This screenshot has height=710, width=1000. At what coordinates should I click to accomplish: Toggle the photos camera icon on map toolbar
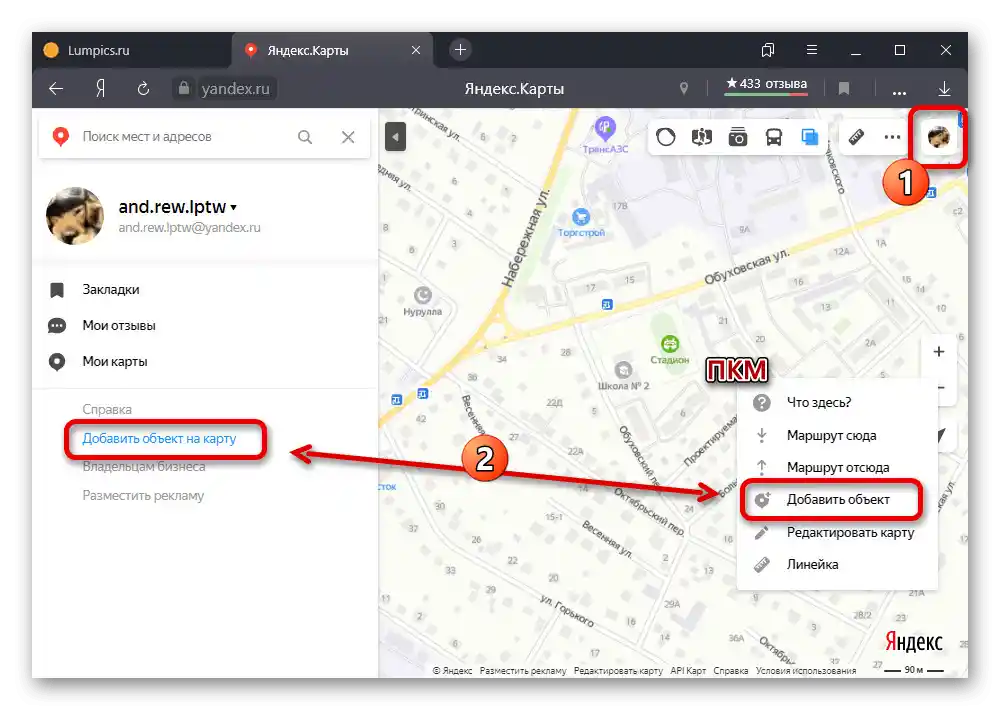coord(738,137)
